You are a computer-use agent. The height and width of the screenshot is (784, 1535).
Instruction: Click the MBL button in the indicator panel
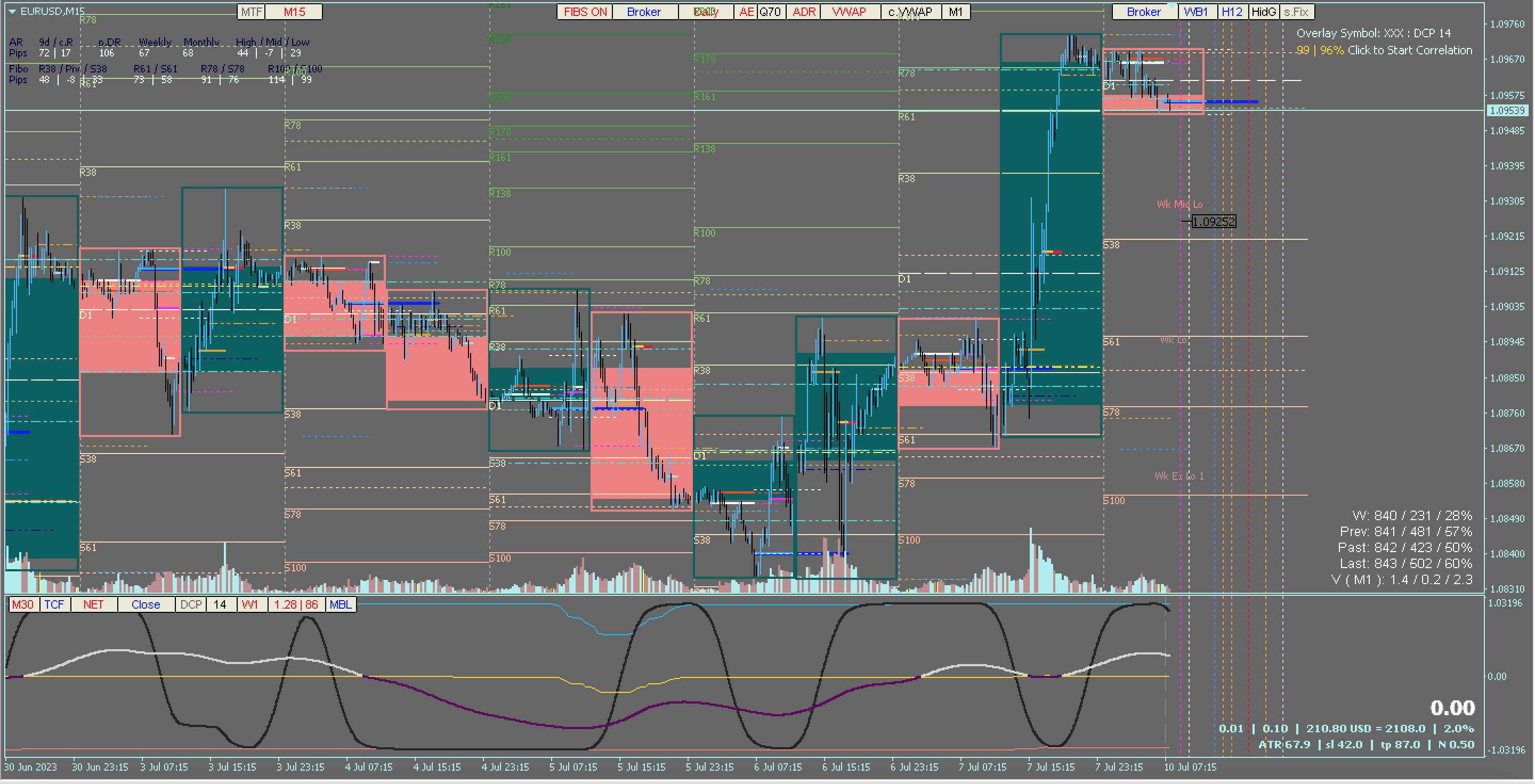340,604
